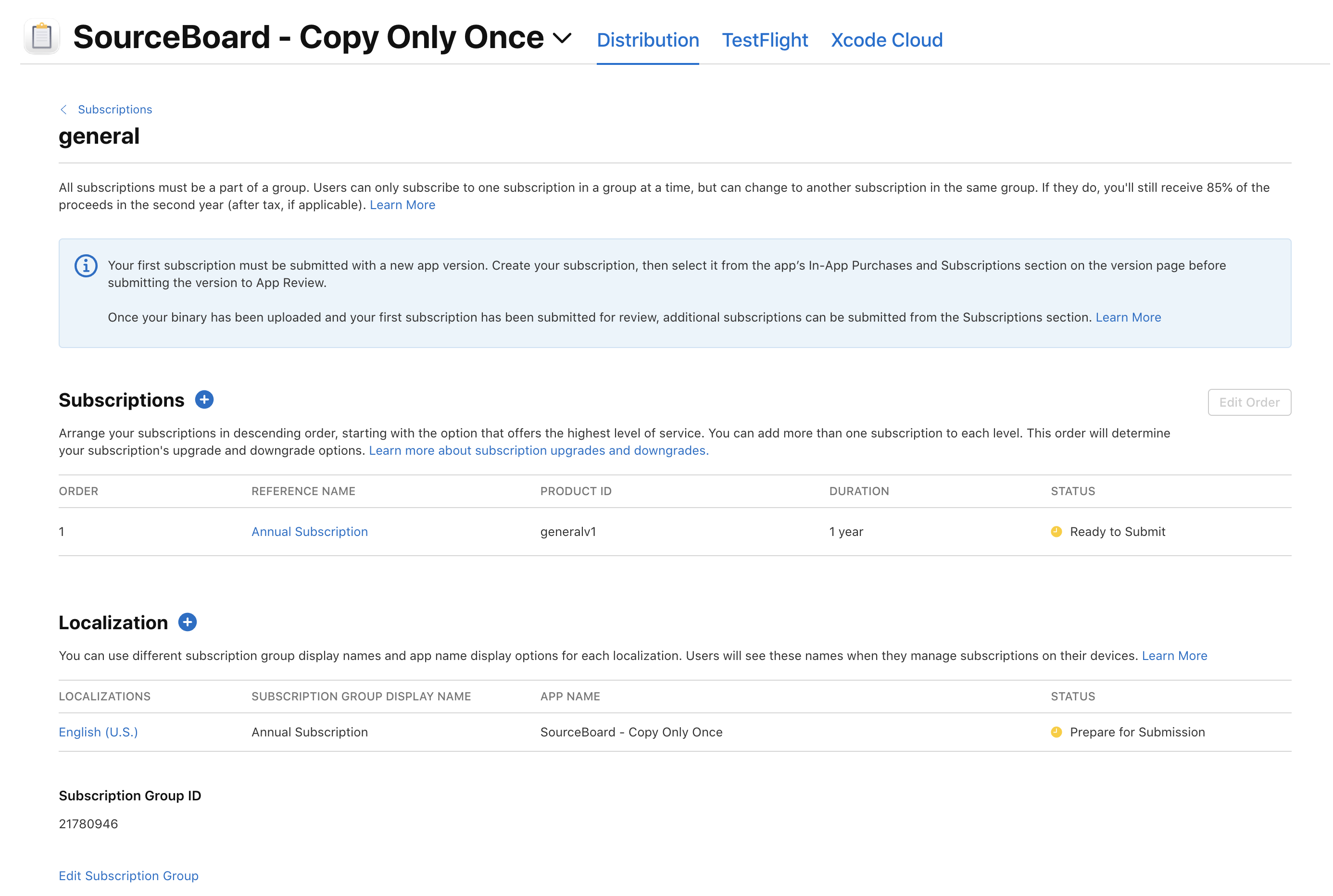Image resolution: width=1333 pixels, height=896 pixels.
Task: Click the SourceBoard clipboard app icon
Action: [x=42, y=37]
